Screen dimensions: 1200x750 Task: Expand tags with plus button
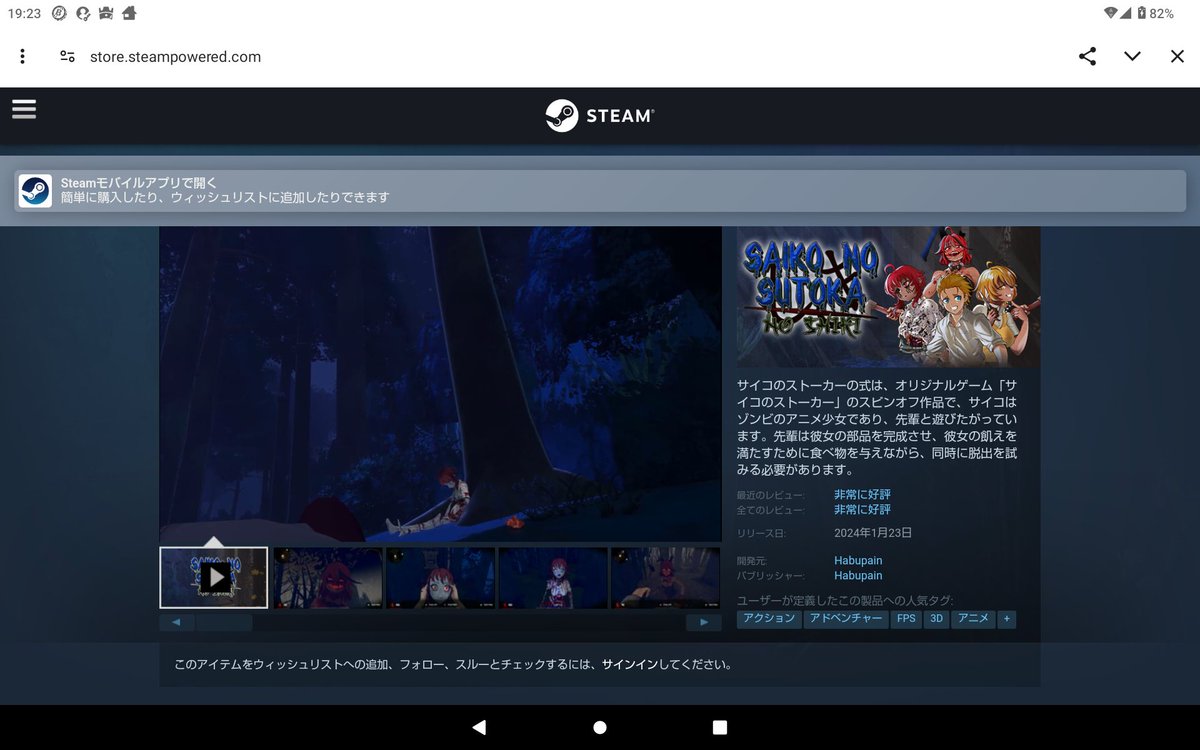click(1007, 619)
